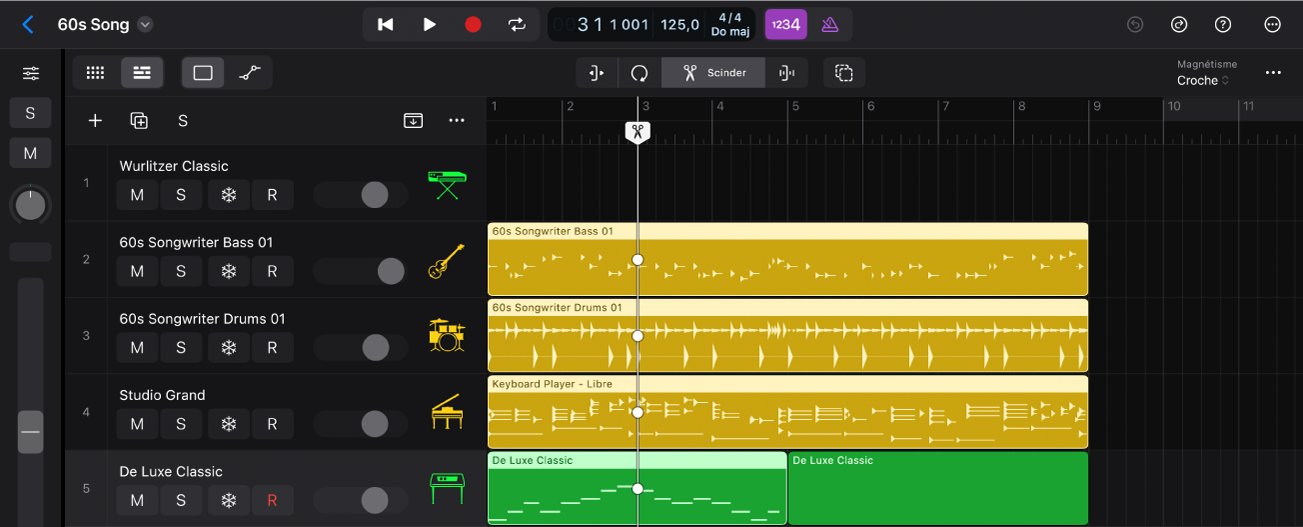Go back with the blue chevron
Screen dimensions: 1303x527
(x=28, y=24)
